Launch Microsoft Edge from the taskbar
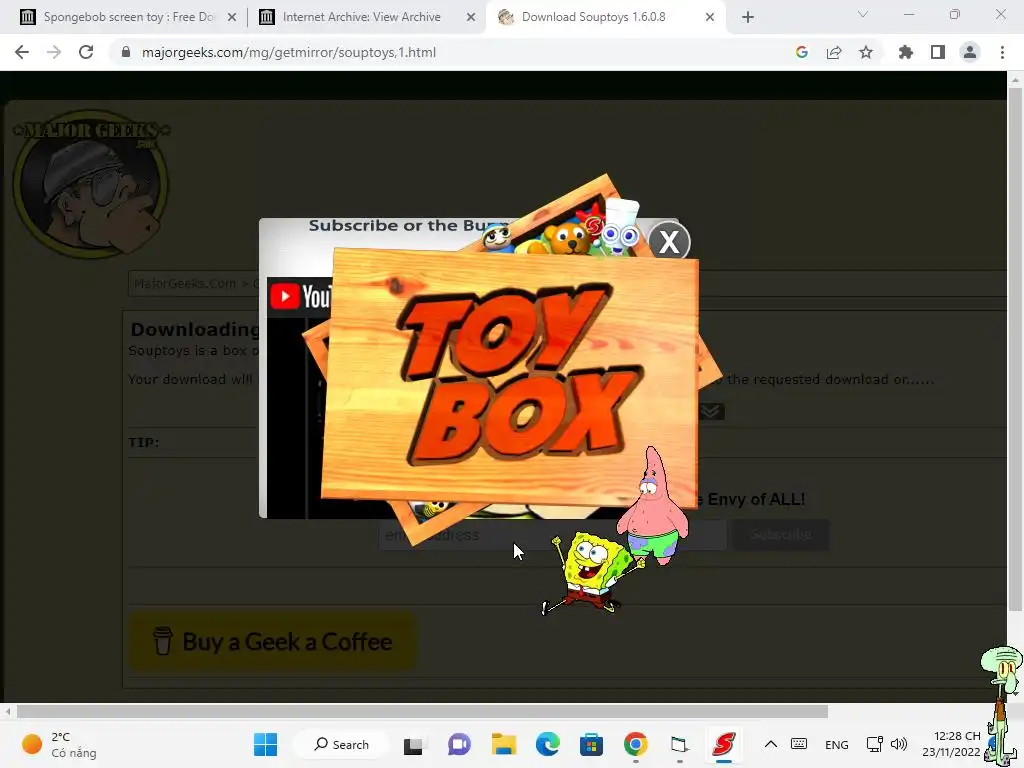This screenshot has width=1024, height=768. pyautogui.click(x=548, y=744)
